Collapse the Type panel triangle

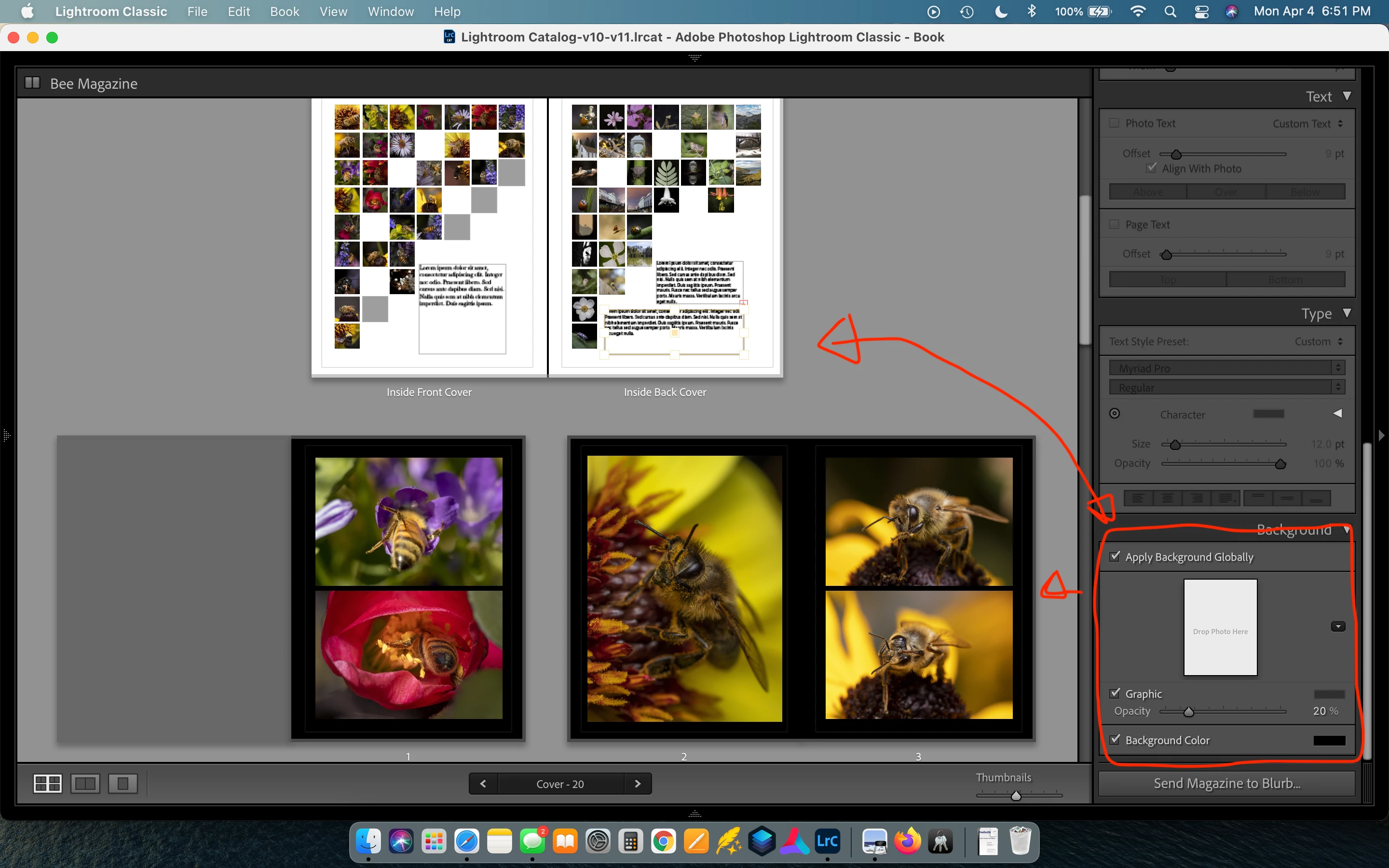tap(1347, 313)
